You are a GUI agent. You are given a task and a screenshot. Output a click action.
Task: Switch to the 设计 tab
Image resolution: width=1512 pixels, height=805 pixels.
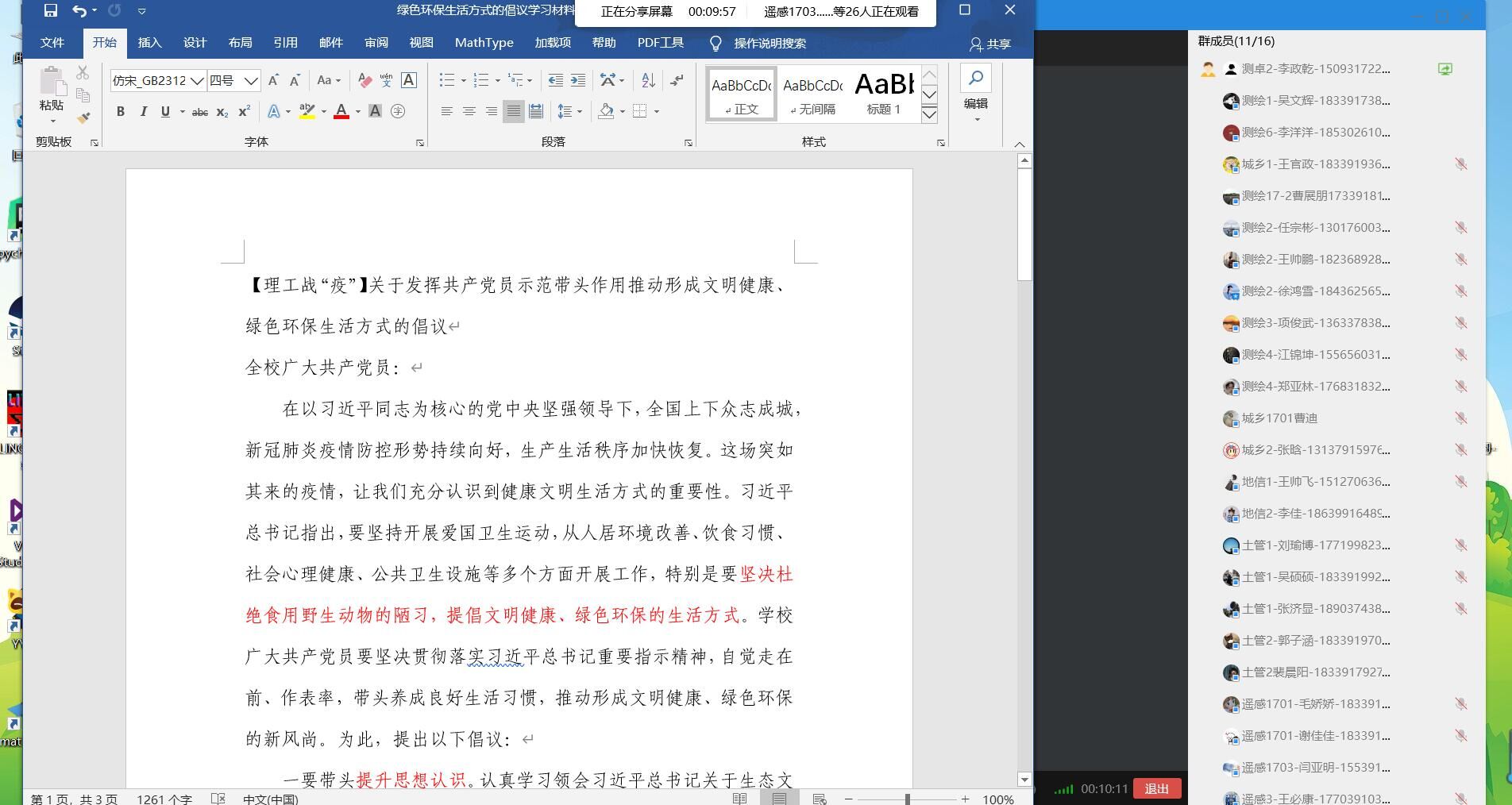[195, 43]
